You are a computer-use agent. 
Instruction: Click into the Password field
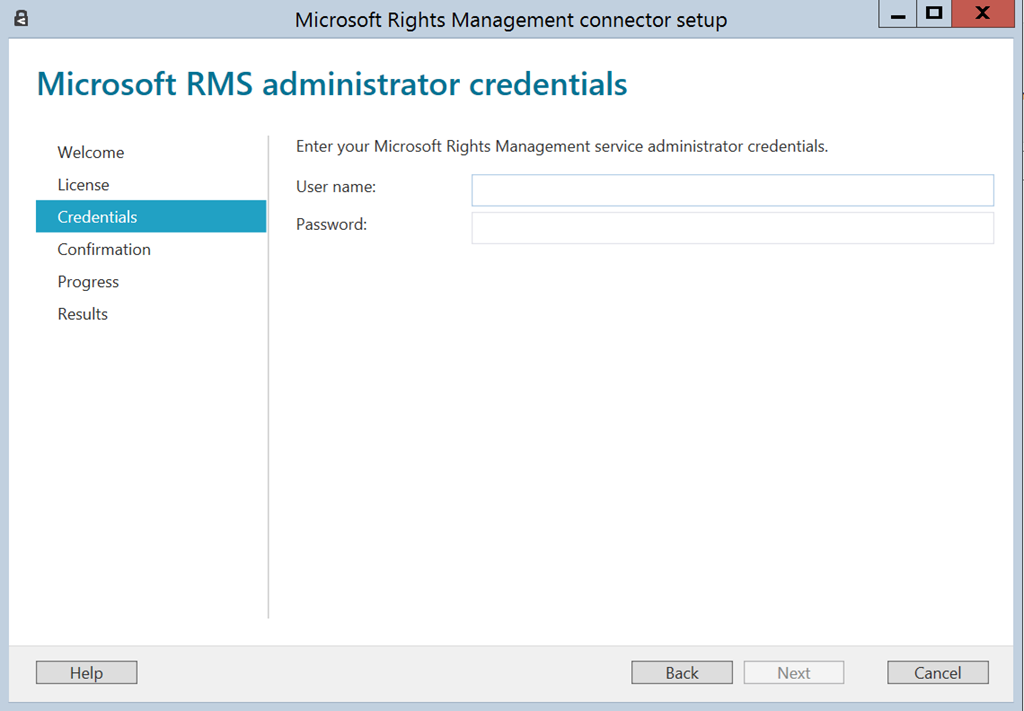732,228
